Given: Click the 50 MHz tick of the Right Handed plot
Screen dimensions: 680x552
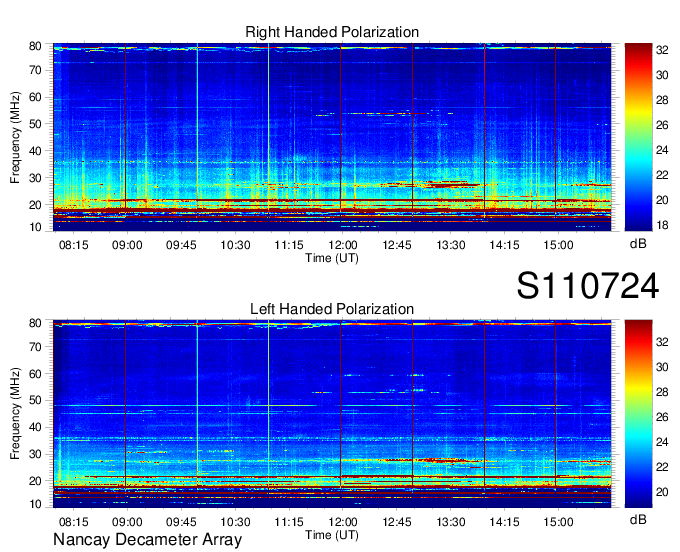Looking at the screenshot, I should (x=35, y=124).
